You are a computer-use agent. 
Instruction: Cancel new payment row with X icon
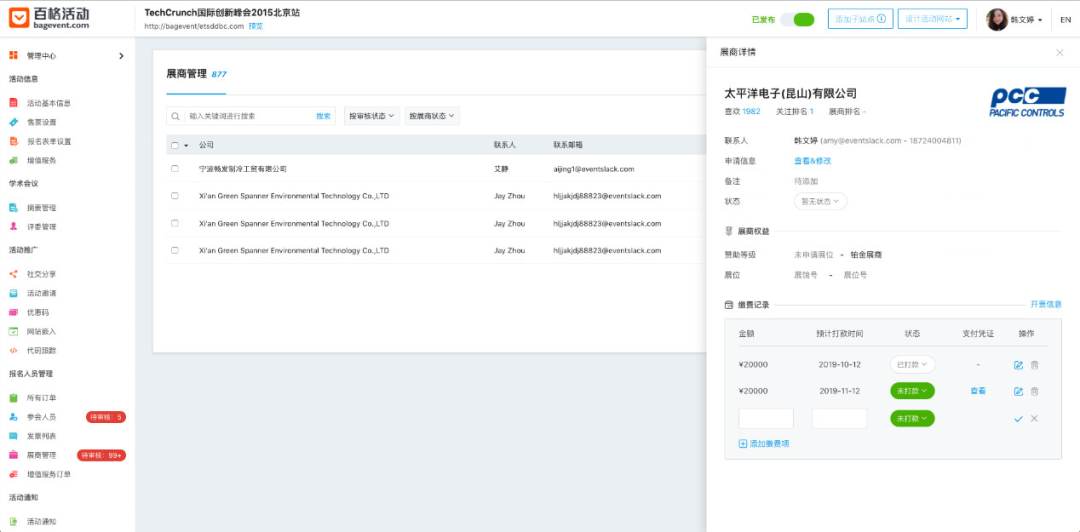(1034, 418)
